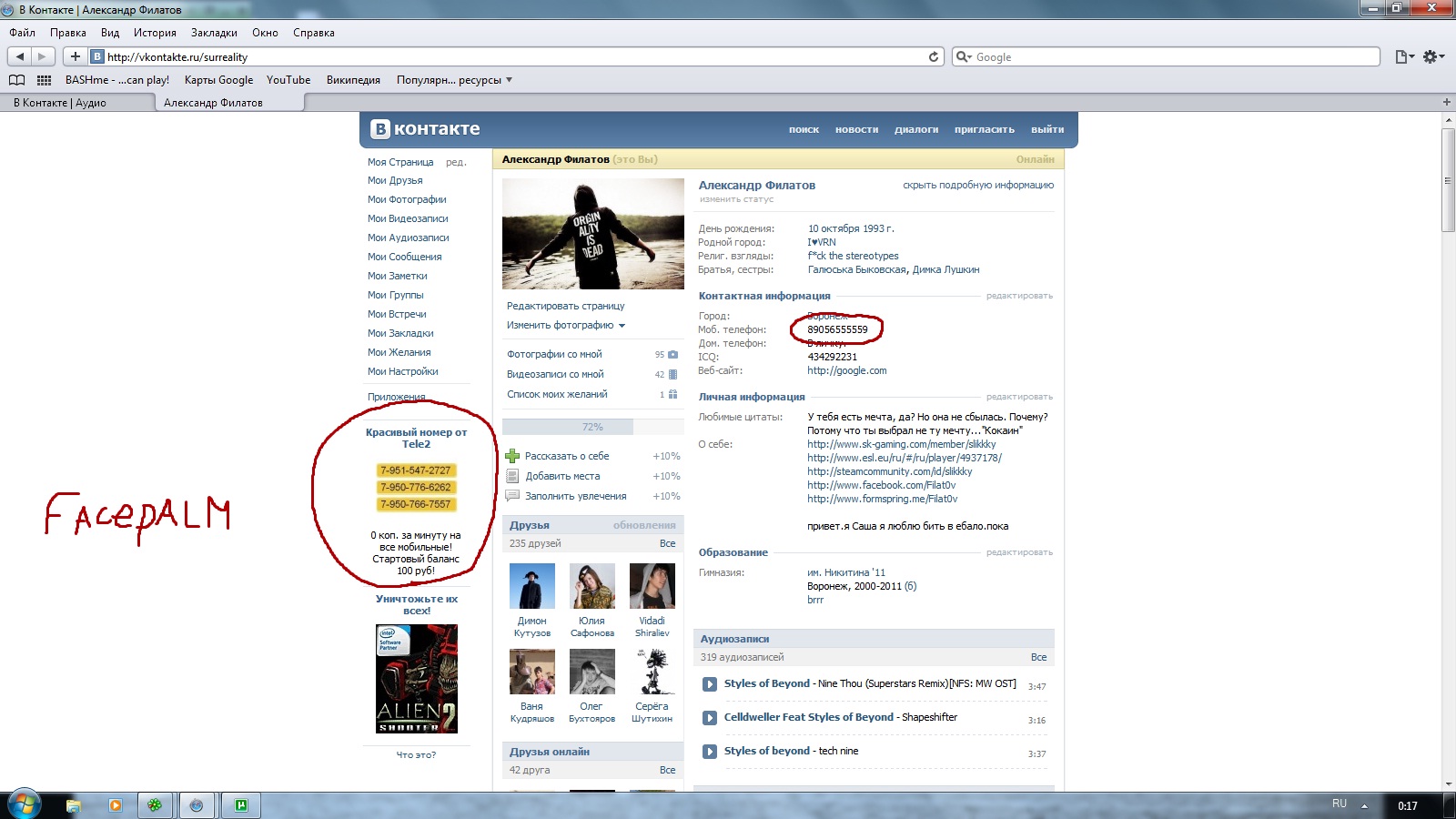The image size is (1456, 819).
Task: Open 'Мои Аудиозаписи' in sidebar
Action: tap(408, 238)
